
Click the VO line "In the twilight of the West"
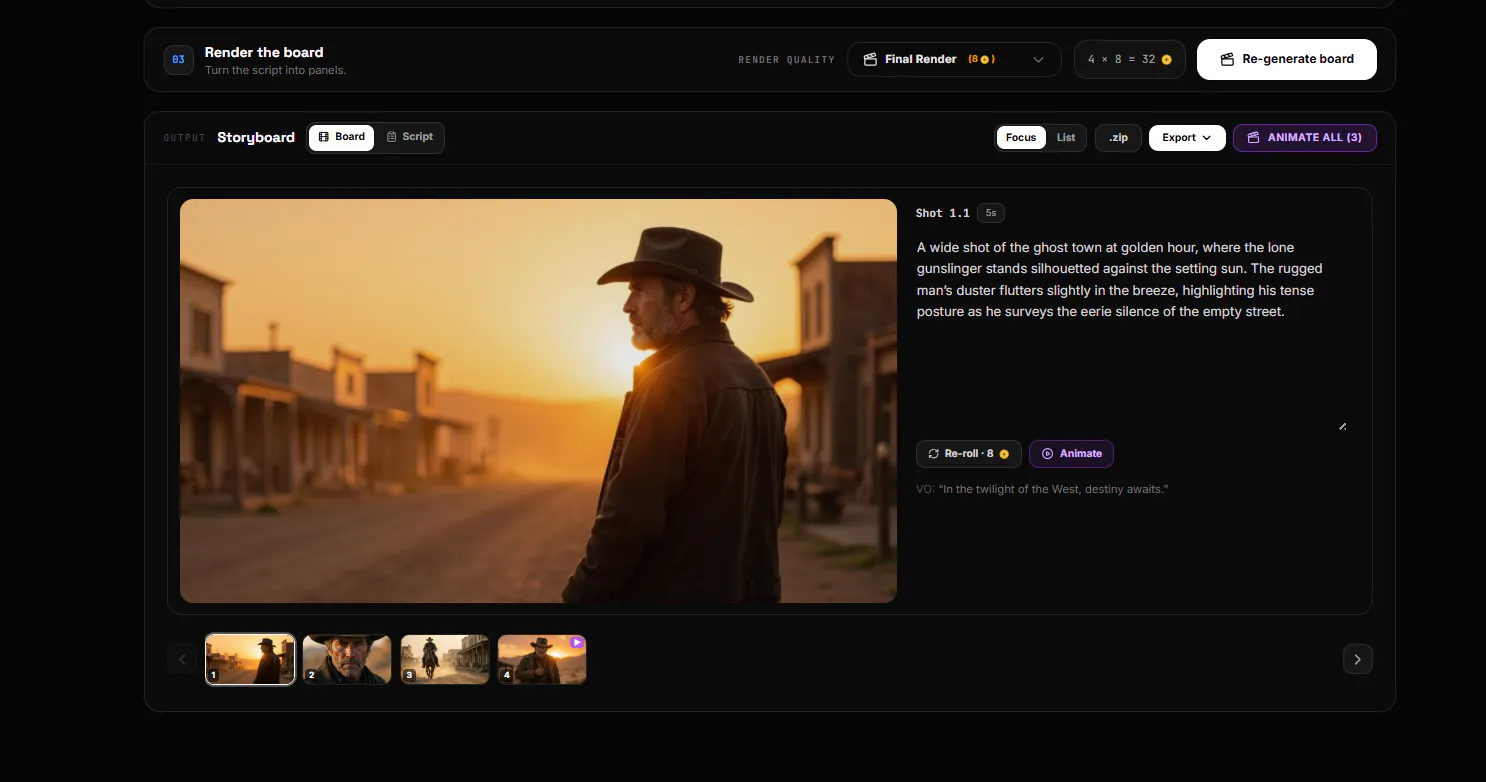tap(1042, 489)
